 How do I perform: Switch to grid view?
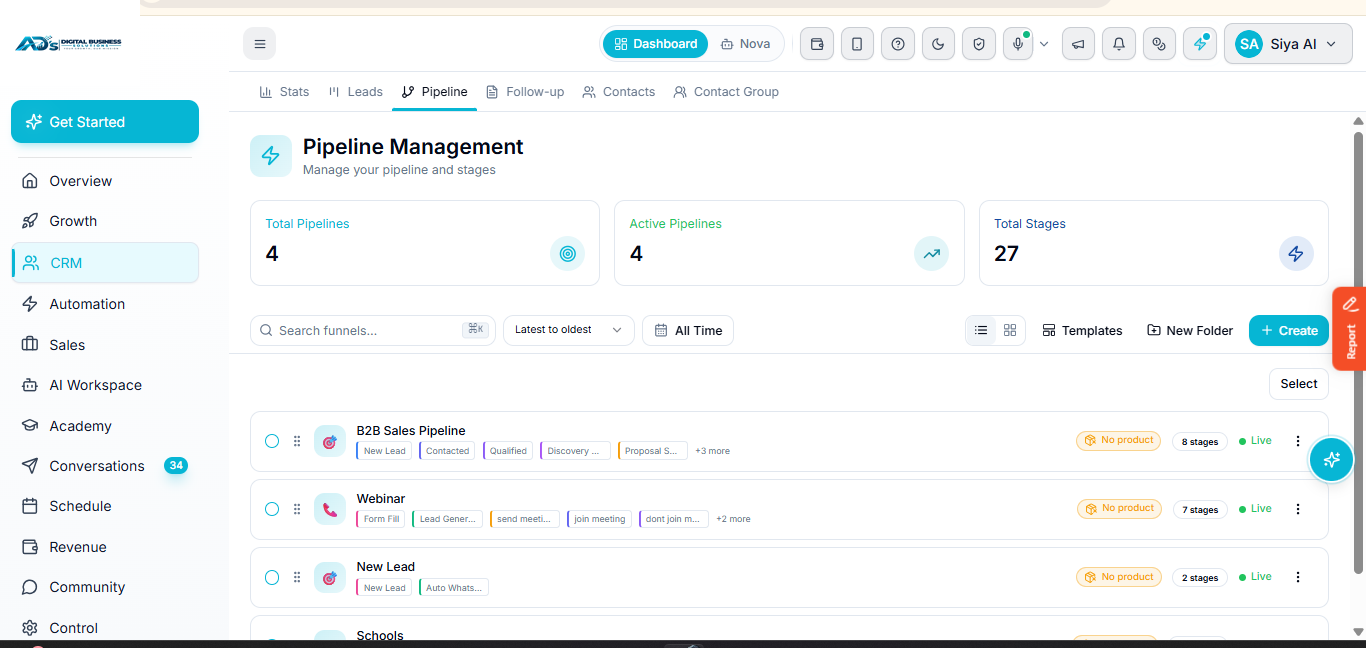click(x=1010, y=330)
